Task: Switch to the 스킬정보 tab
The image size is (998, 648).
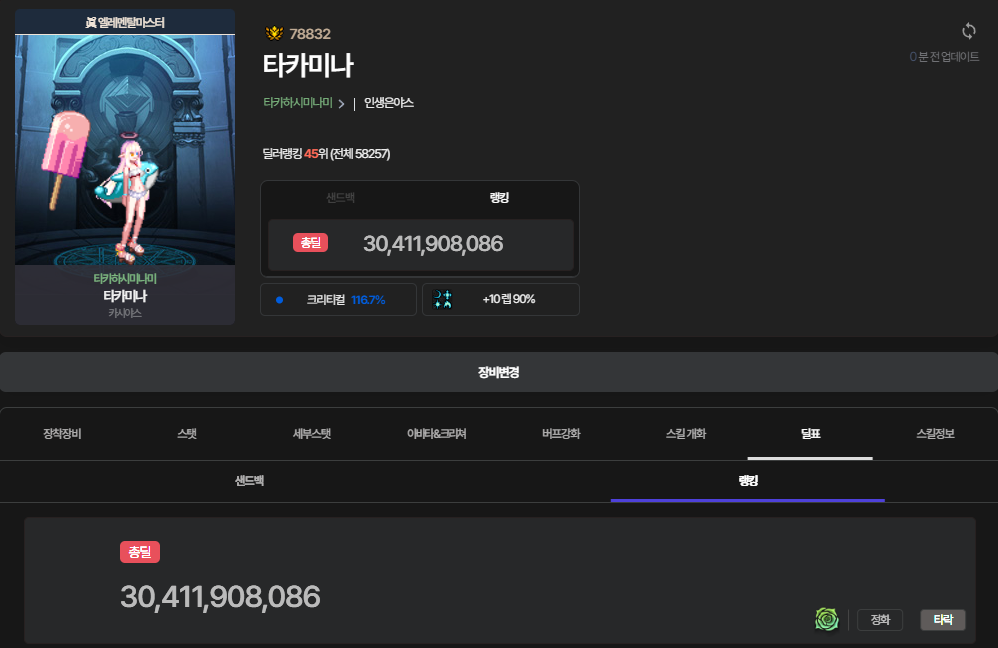Action: coord(935,434)
